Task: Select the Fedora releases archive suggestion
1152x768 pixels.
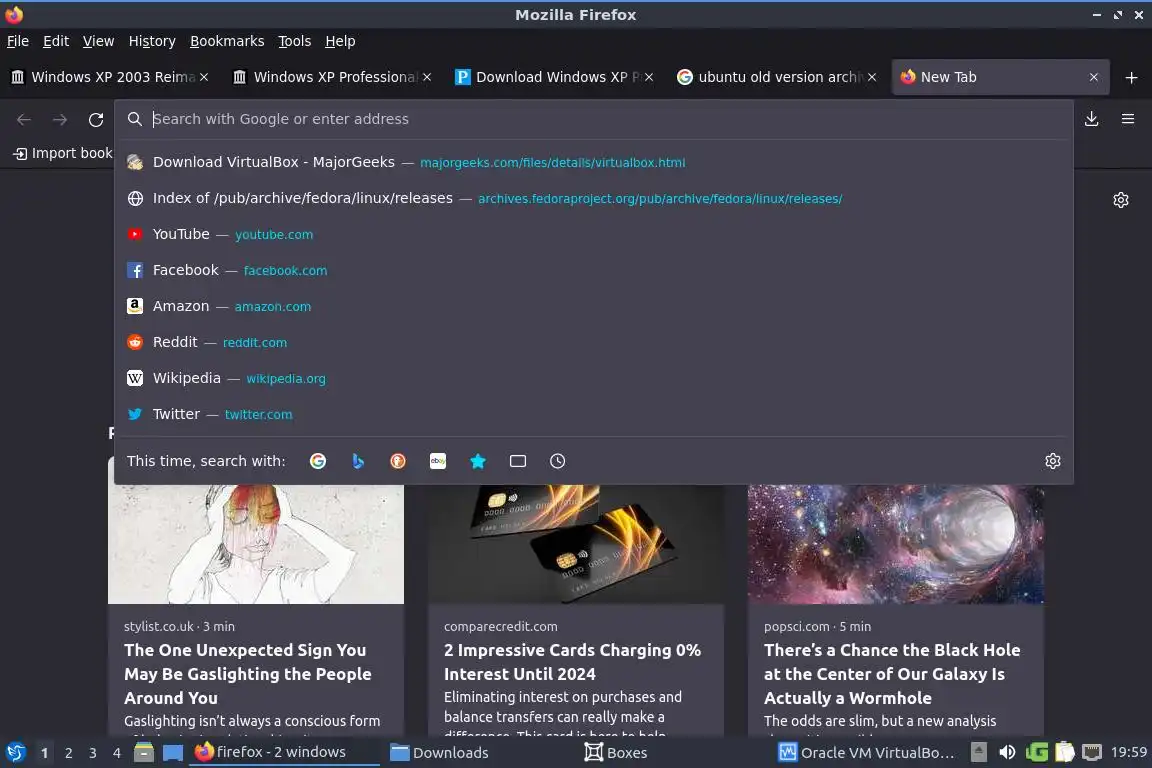Action: pos(594,198)
